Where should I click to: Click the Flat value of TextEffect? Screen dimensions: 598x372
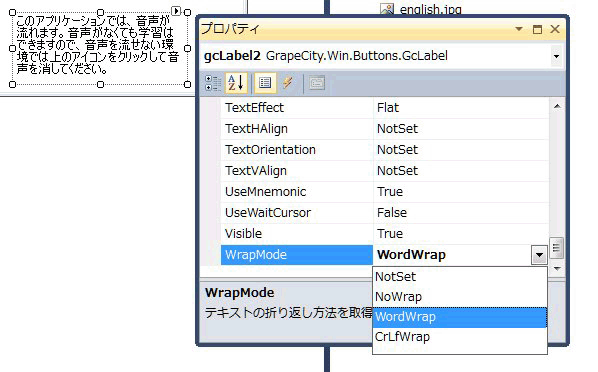pyautogui.click(x=388, y=108)
